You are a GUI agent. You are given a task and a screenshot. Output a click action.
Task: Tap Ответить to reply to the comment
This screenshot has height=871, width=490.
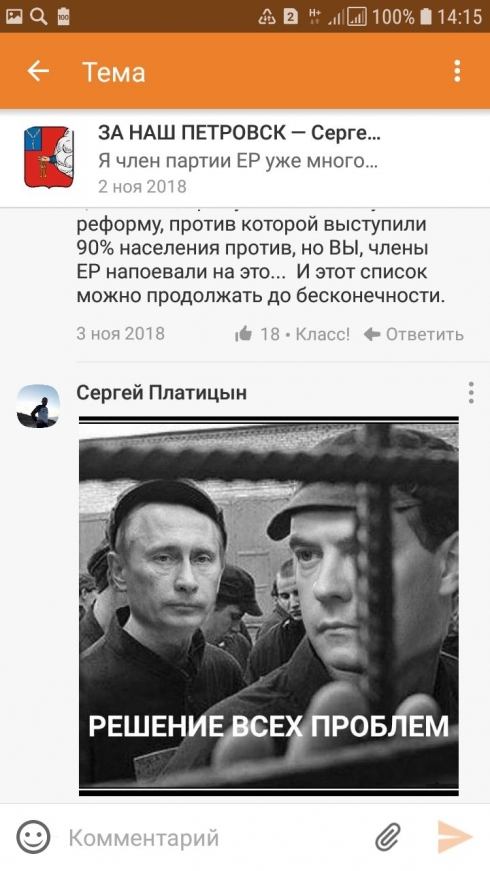pyautogui.click(x=424, y=334)
